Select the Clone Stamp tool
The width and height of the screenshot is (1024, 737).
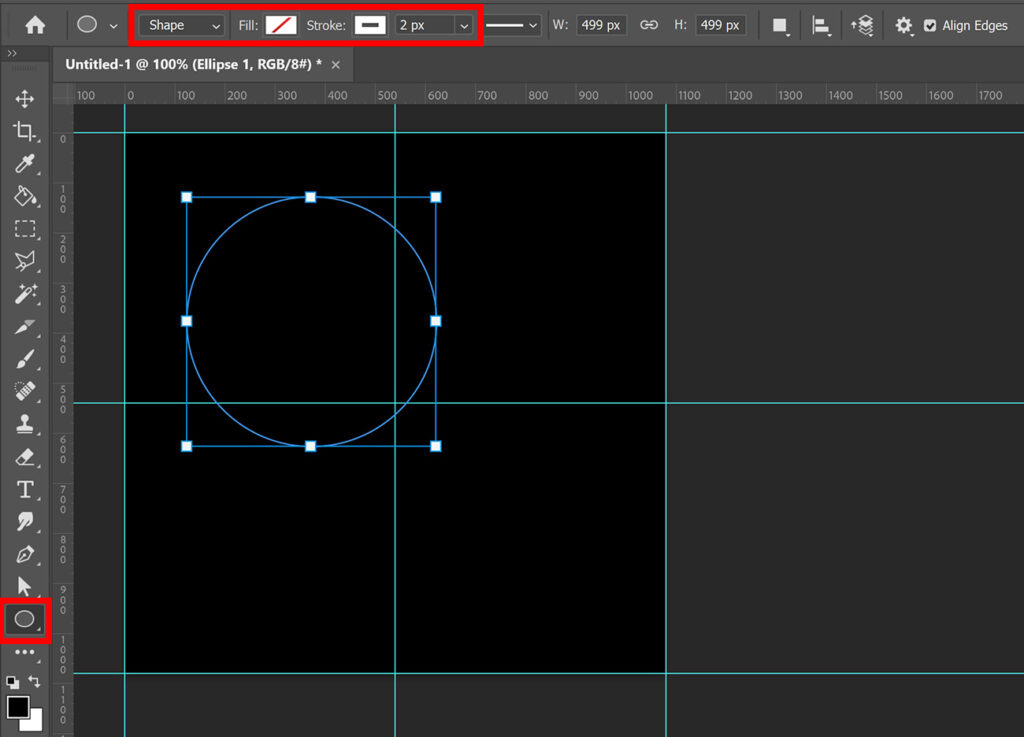coord(25,424)
